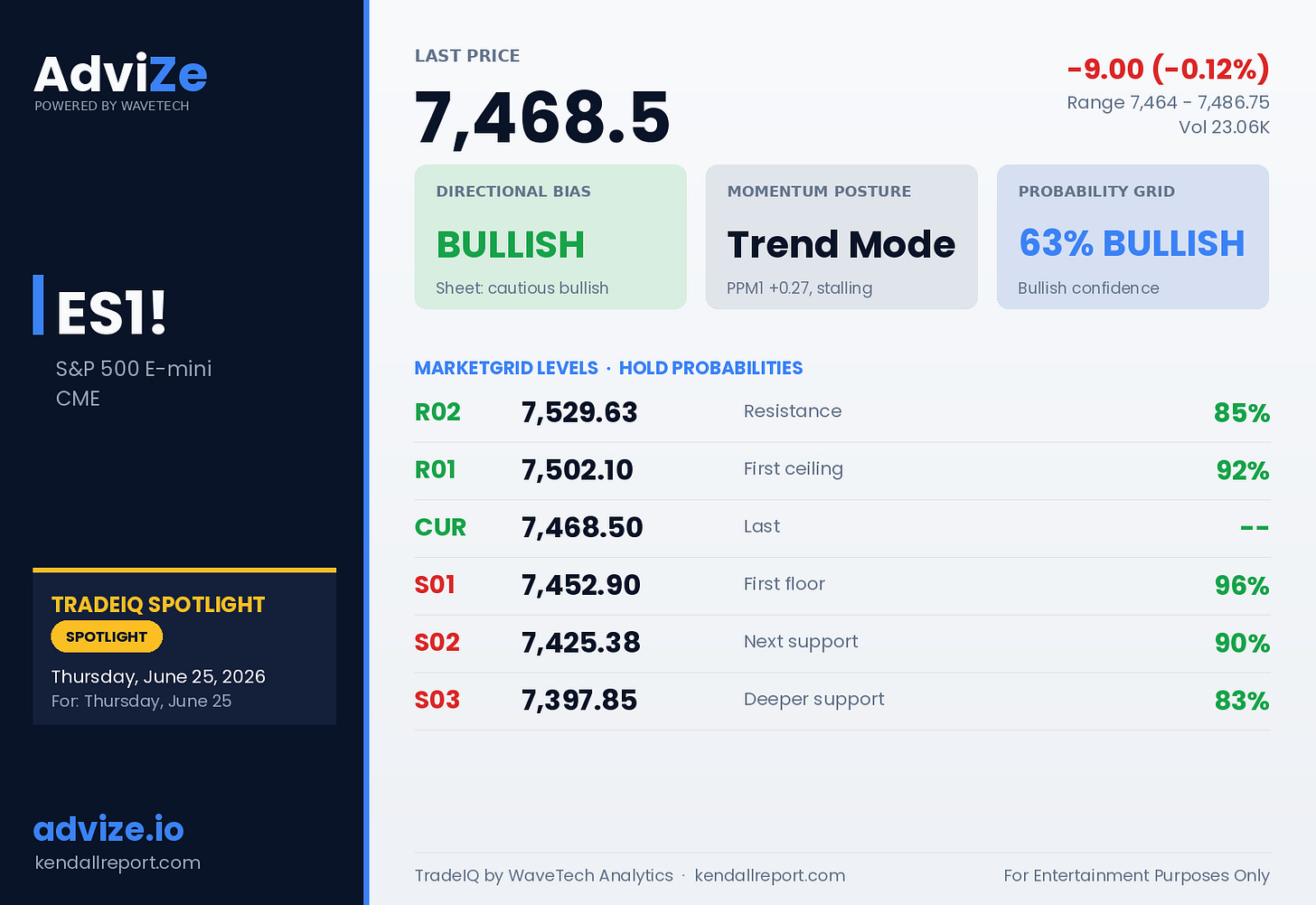Image resolution: width=1316 pixels, height=905 pixels.
Task: Click the change value -9.00 (-0.12%)
Action: tap(1168, 69)
